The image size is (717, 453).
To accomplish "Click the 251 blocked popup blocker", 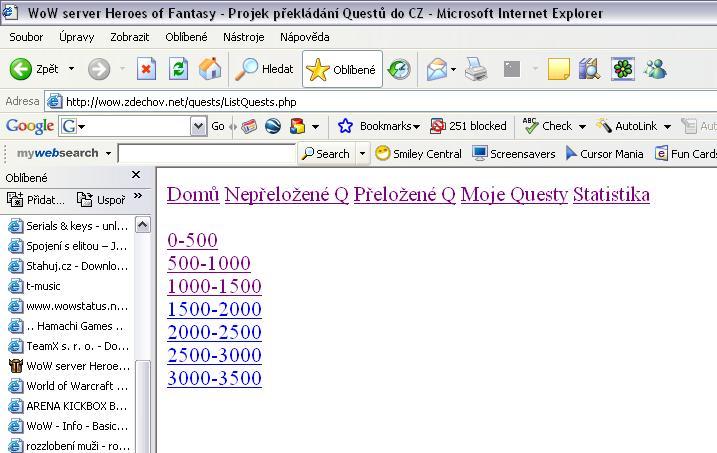I will [468, 126].
